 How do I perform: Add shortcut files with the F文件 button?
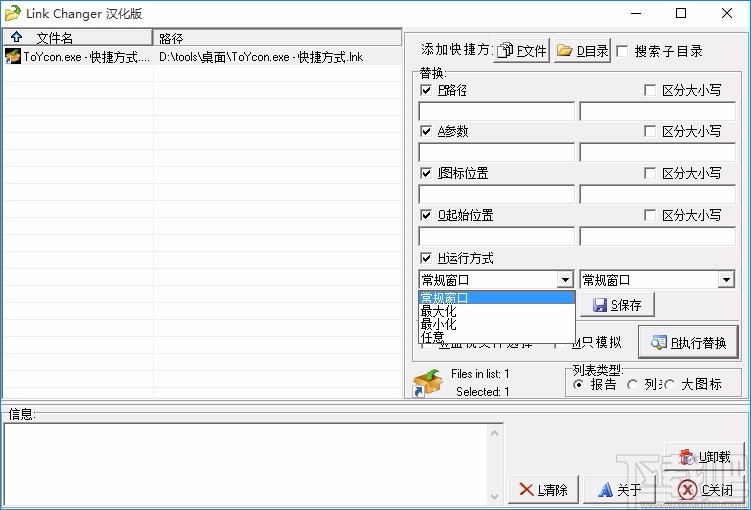[x=521, y=50]
